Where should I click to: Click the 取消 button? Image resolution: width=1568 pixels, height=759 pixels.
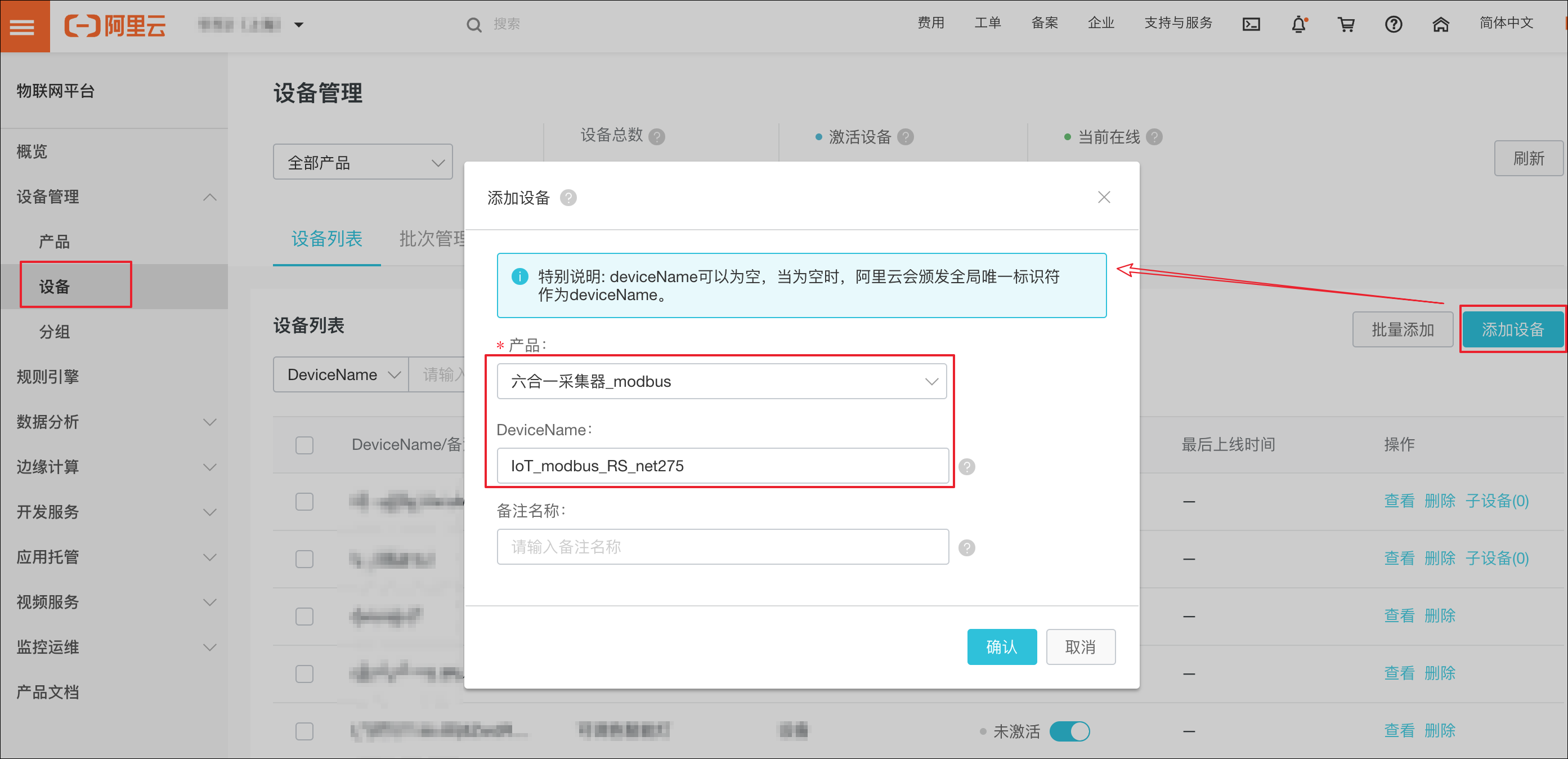tap(1081, 646)
